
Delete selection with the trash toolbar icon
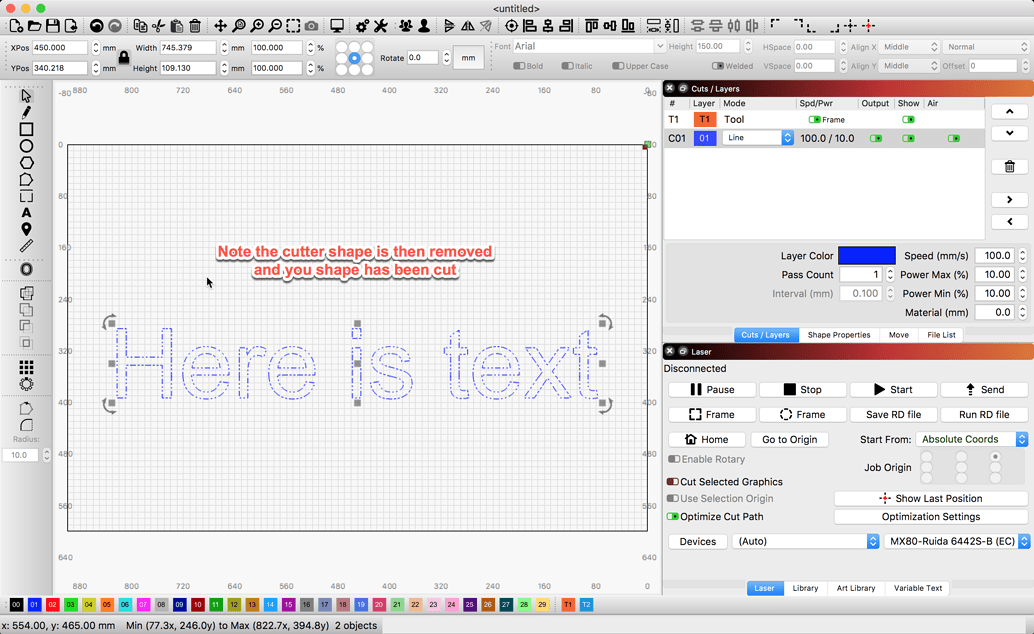tap(195, 26)
